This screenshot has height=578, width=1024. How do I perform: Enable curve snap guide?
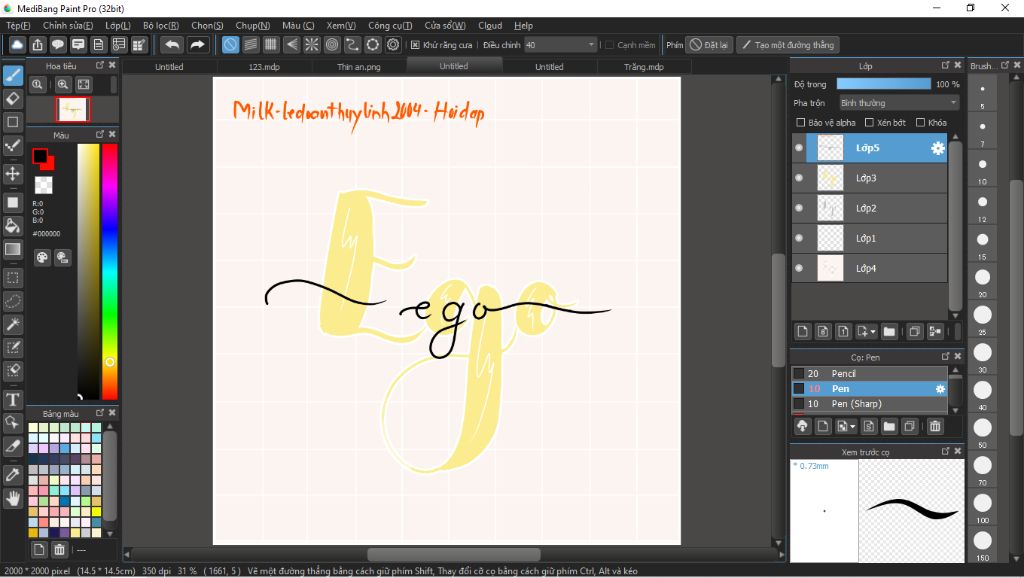click(x=352, y=45)
